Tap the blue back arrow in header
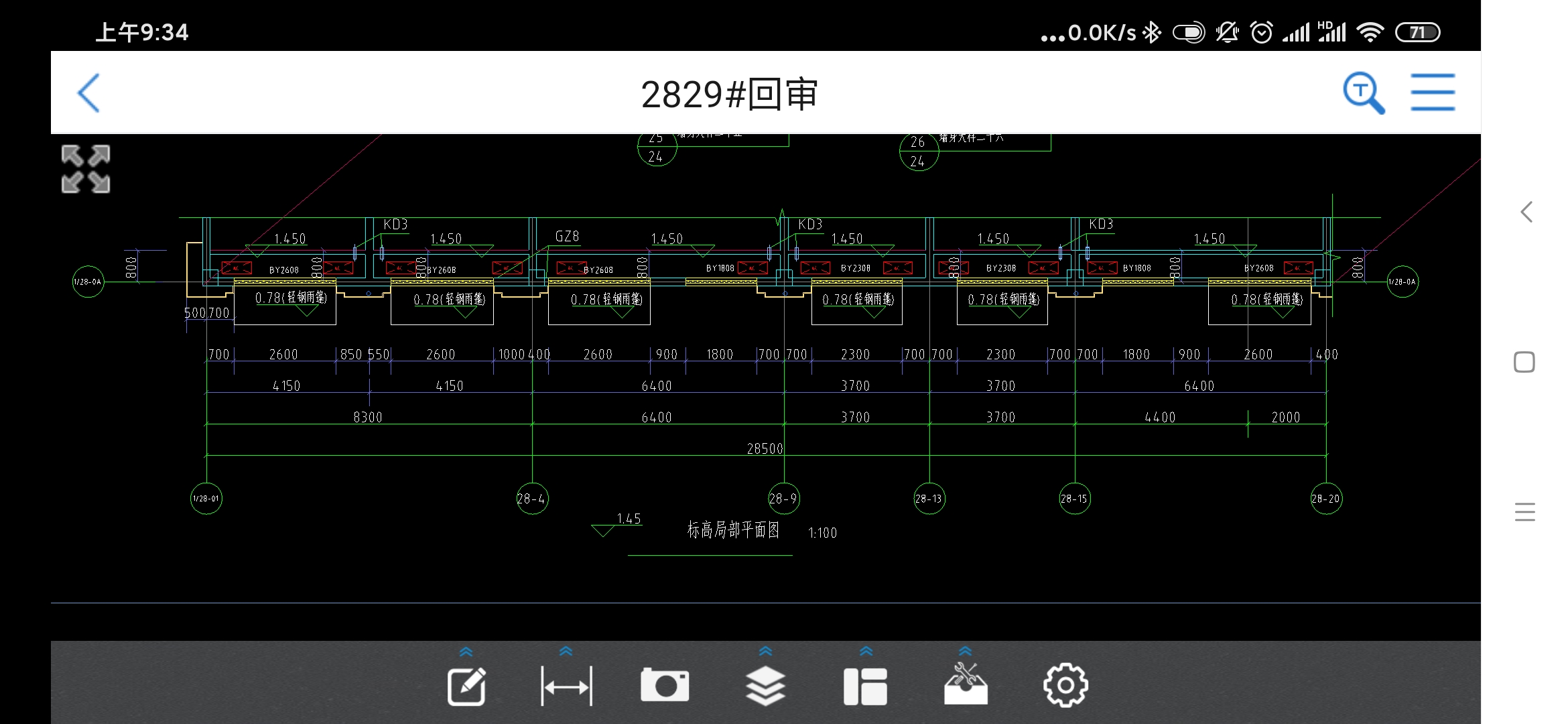The width and height of the screenshot is (1568, 724). [89, 93]
